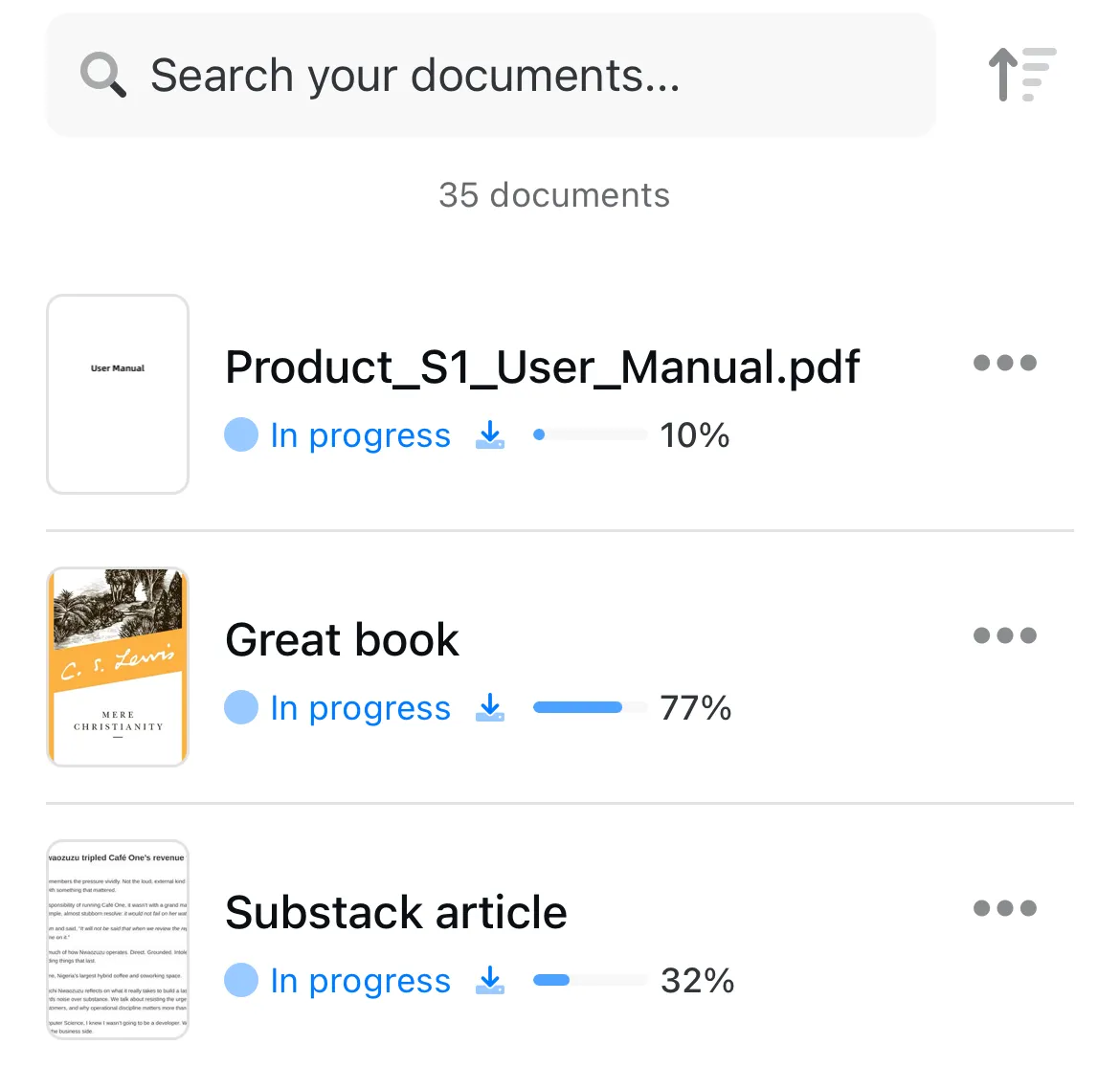1120x1067 pixels.
Task: Open the sort order options icon
Action: point(1021,74)
